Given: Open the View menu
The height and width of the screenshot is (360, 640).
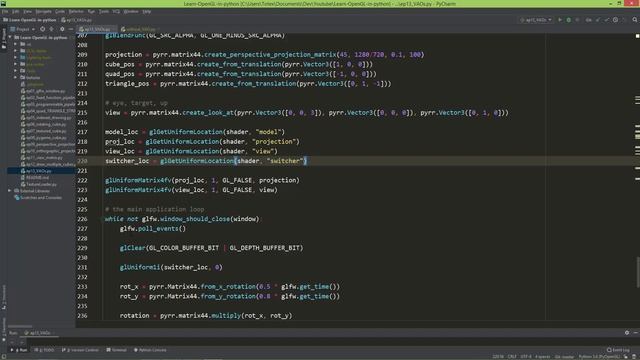Looking at the screenshot, I should tap(27, 11).
